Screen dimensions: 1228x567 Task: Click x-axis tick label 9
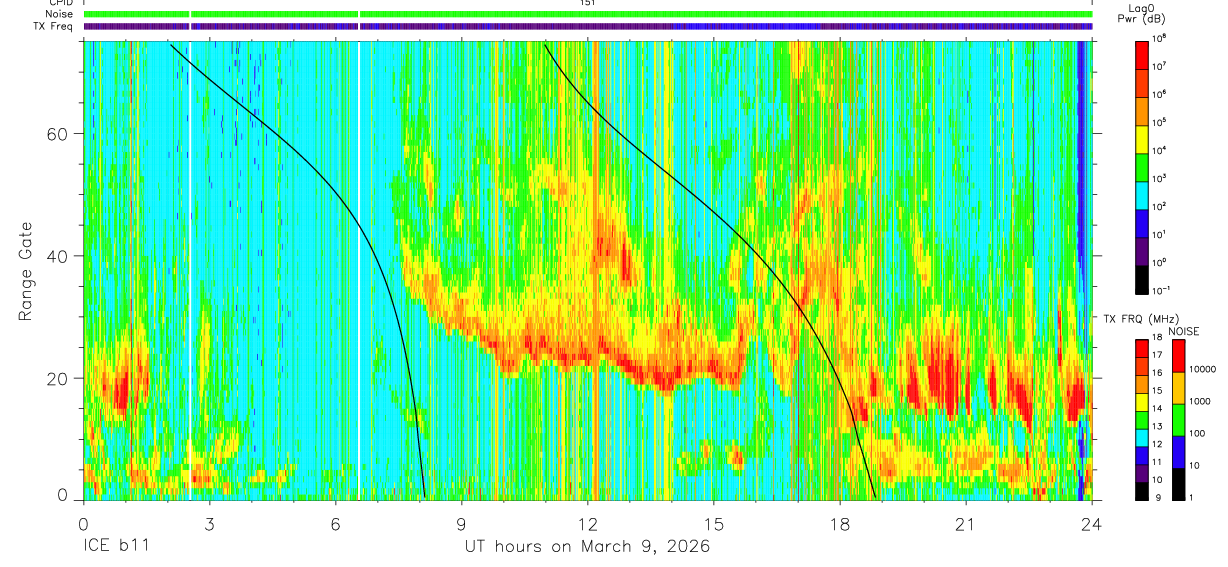[x=462, y=523]
